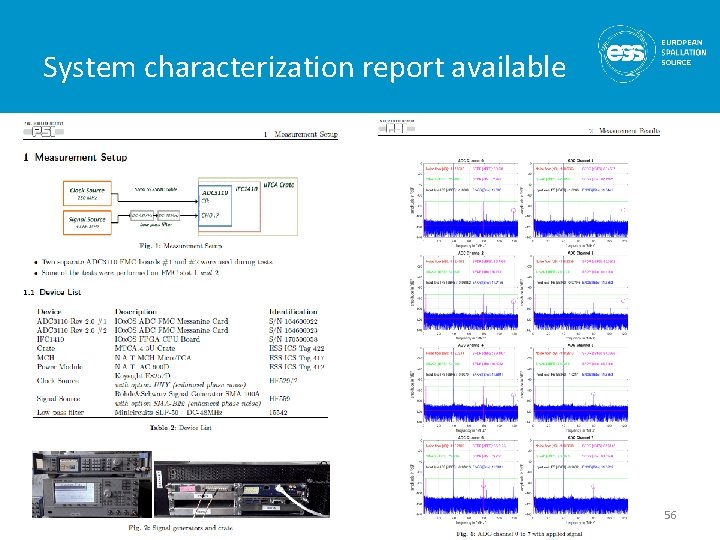The image size is (720, 540).
Task: Select the 'Power Module' table cell
Action: pyautogui.click(x=60, y=367)
